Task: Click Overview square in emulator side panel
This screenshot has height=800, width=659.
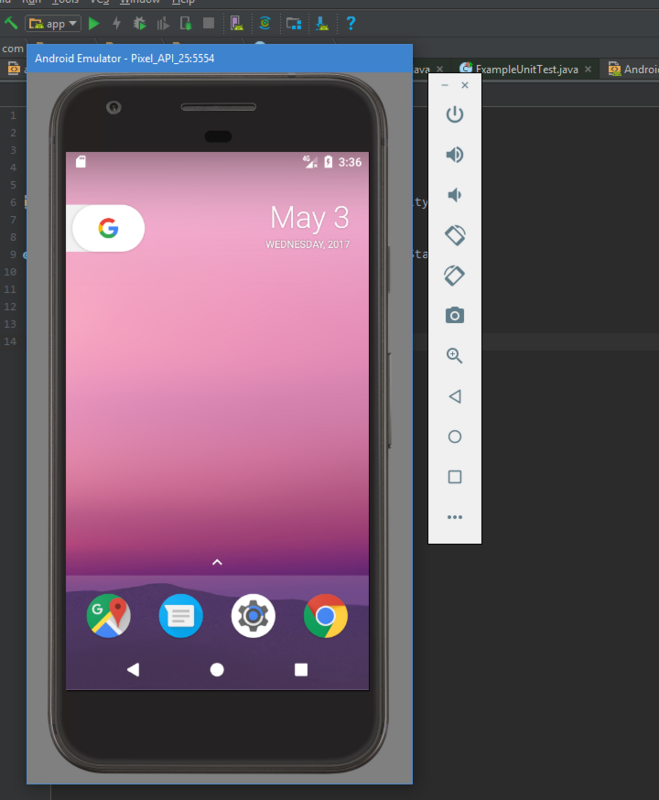Action: [454, 477]
